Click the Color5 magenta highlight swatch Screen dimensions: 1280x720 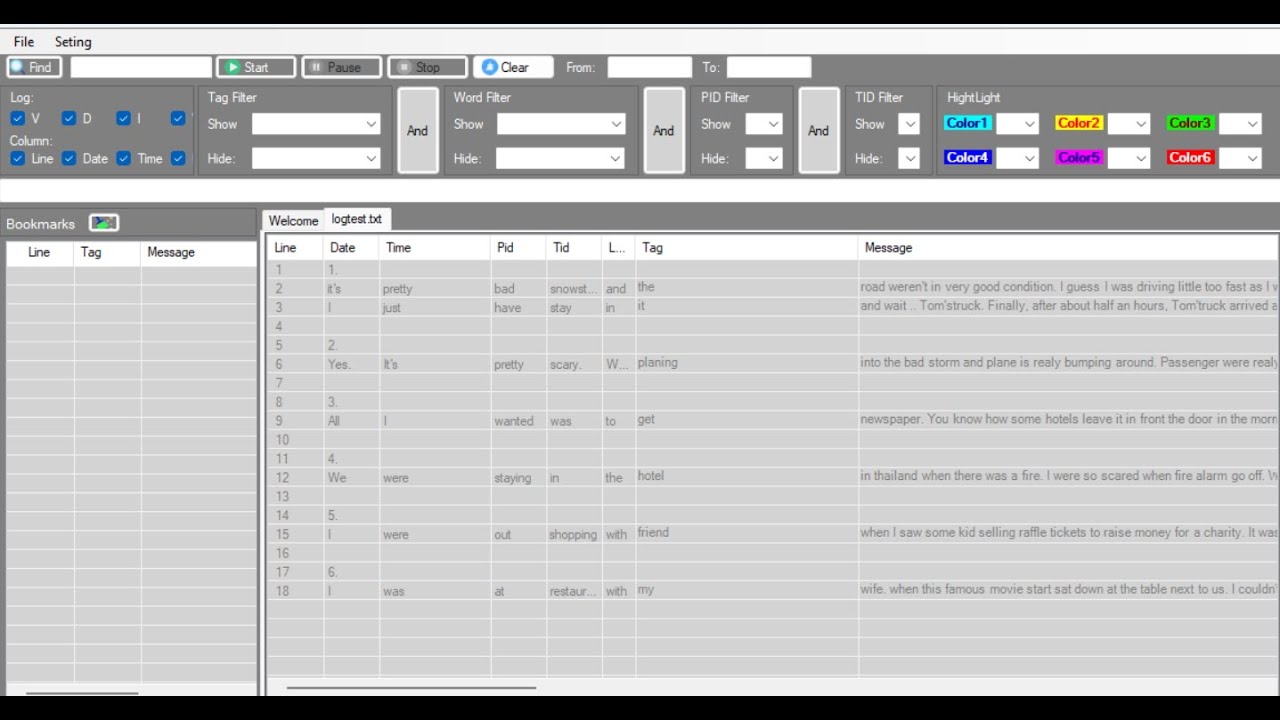tap(1079, 157)
